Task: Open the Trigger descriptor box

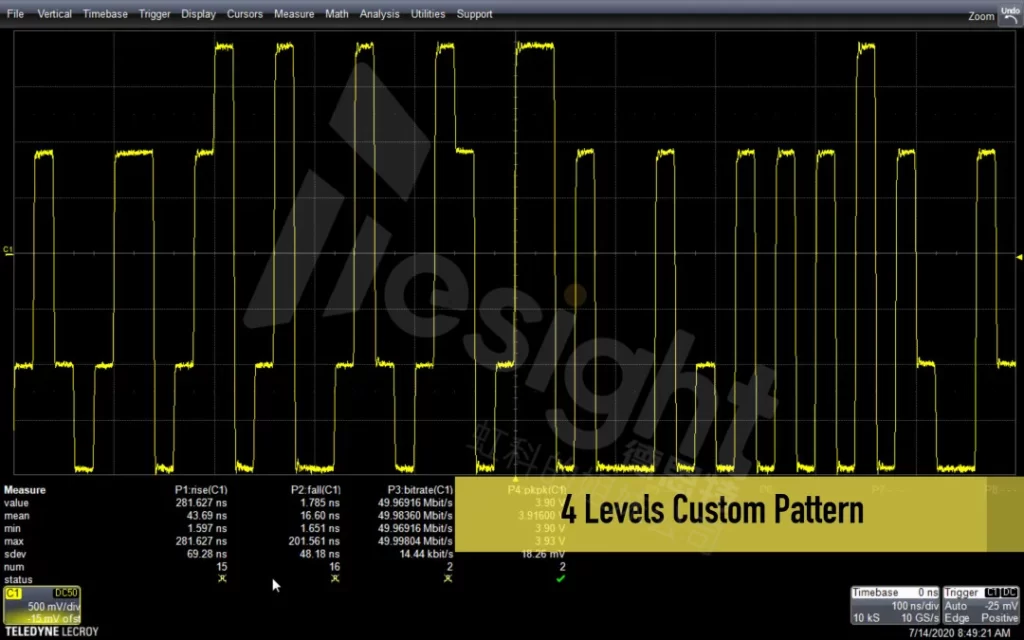Action: coord(981,606)
